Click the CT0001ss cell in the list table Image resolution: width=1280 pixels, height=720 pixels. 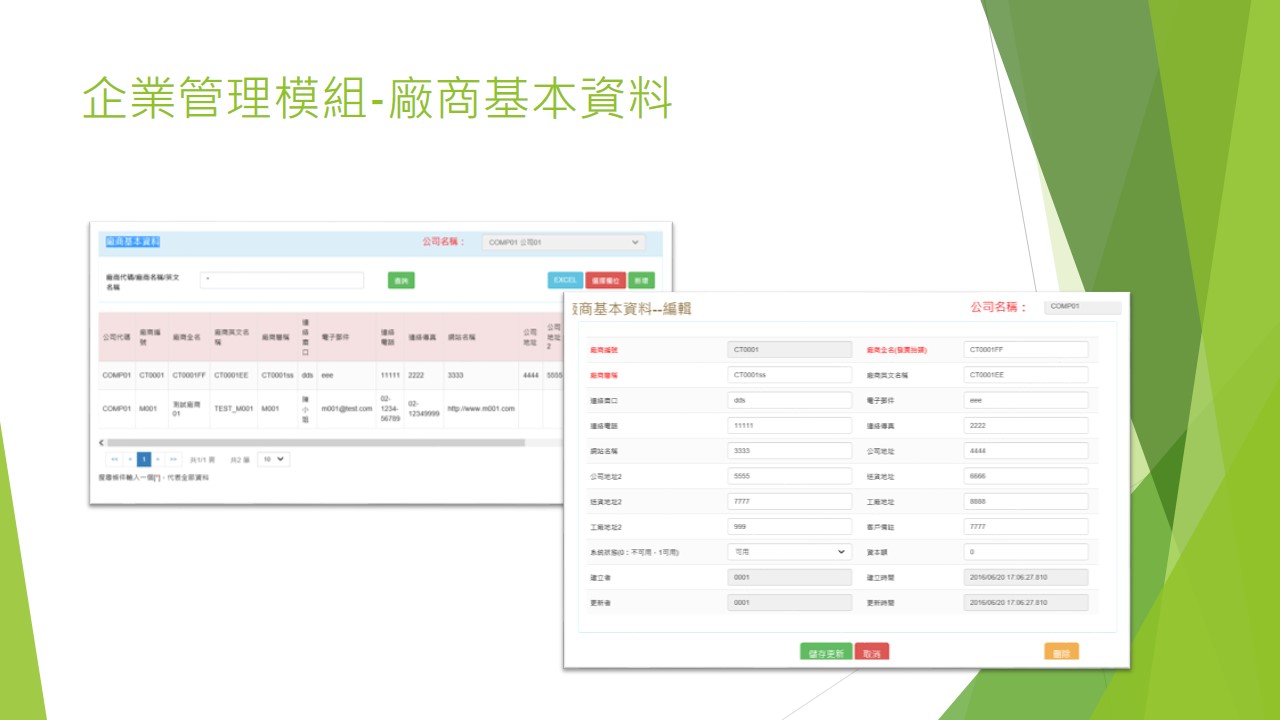coord(277,376)
